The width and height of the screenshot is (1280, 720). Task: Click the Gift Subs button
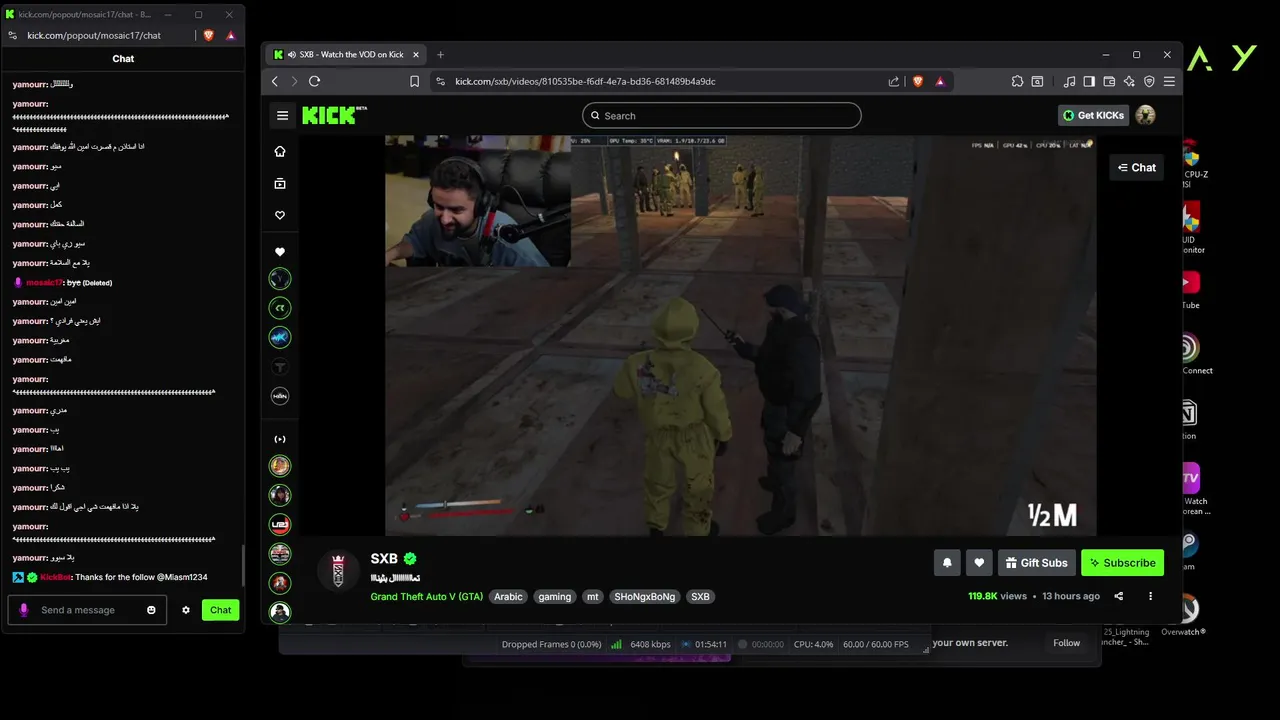pyautogui.click(x=1037, y=563)
